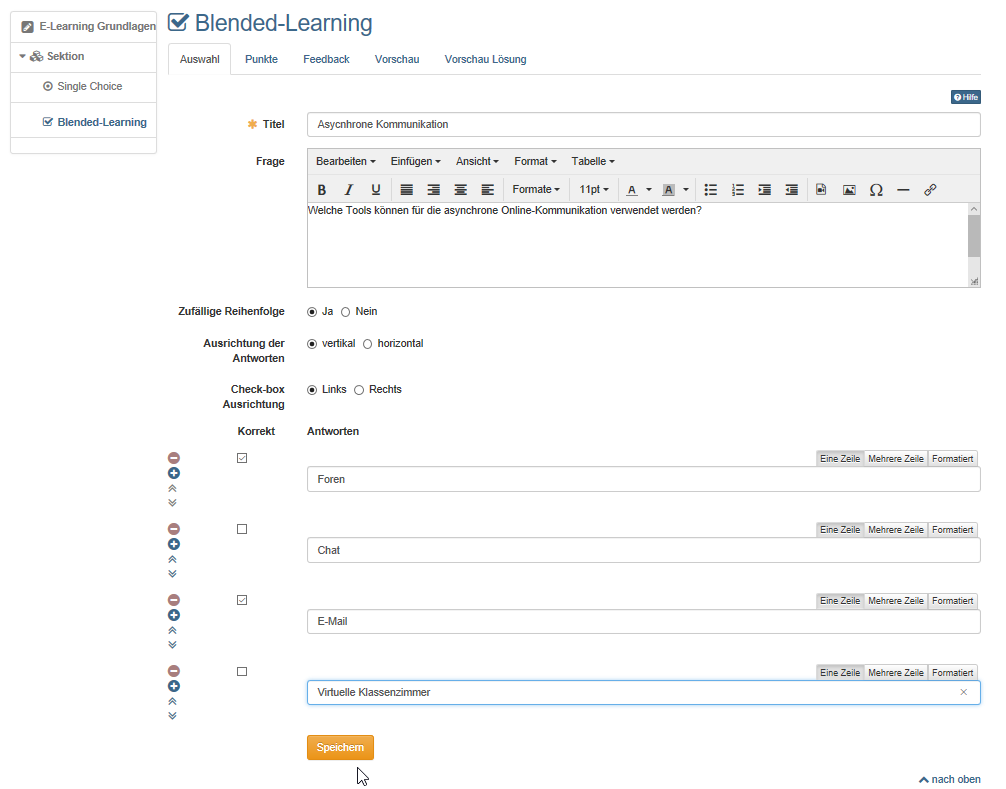Apply italic formatting in the Frage editor
Screen dimensions: 1006x789
click(x=349, y=190)
